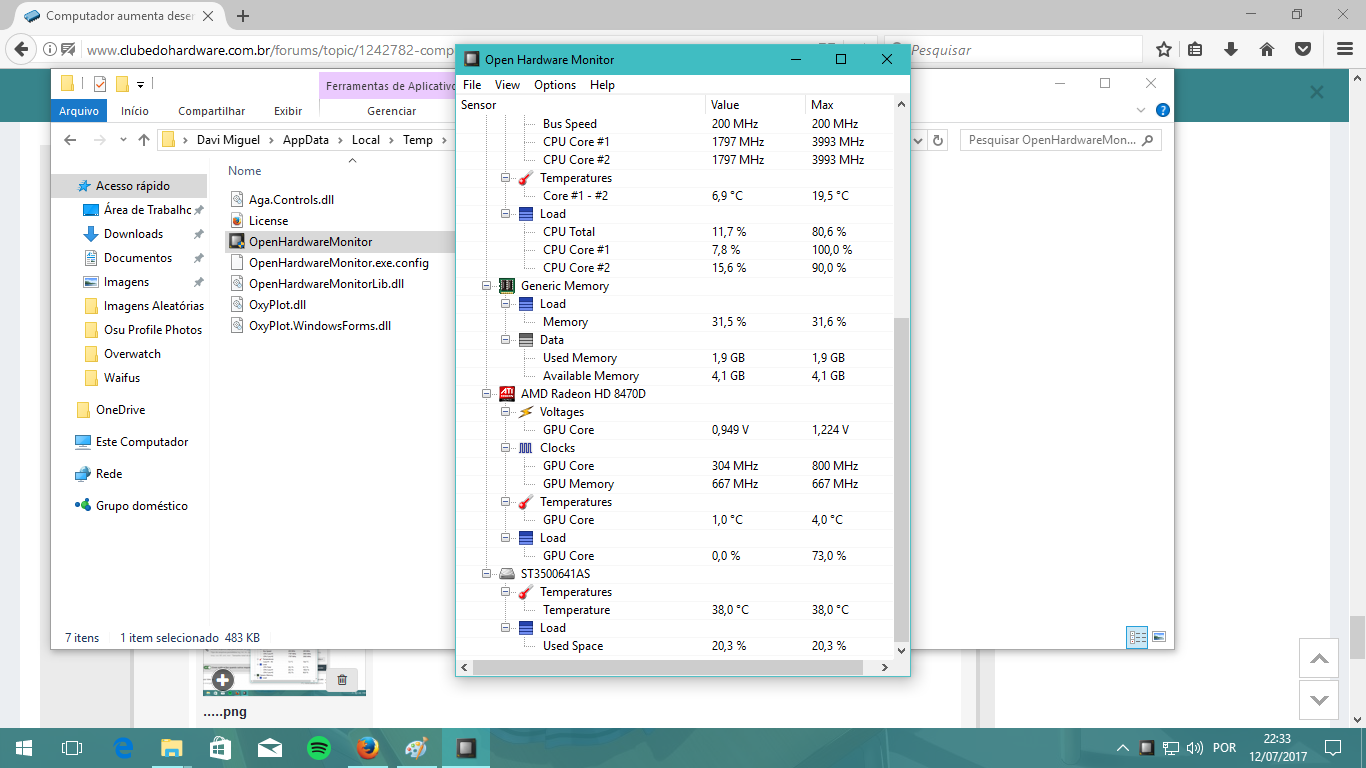Go up one folder level in File Explorer
Viewport: 1366px width, 768px height.
(x=143, y=140)
